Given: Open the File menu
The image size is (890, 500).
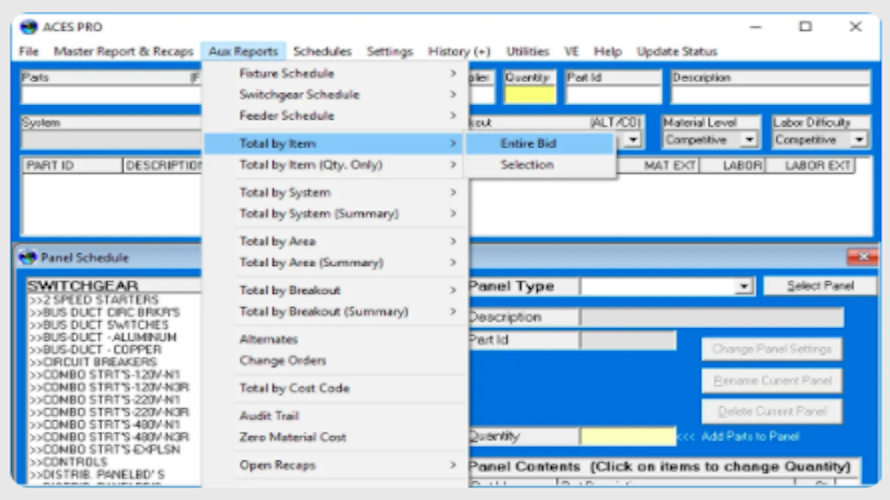Looking at the screenshot, I should click(29, 52).
